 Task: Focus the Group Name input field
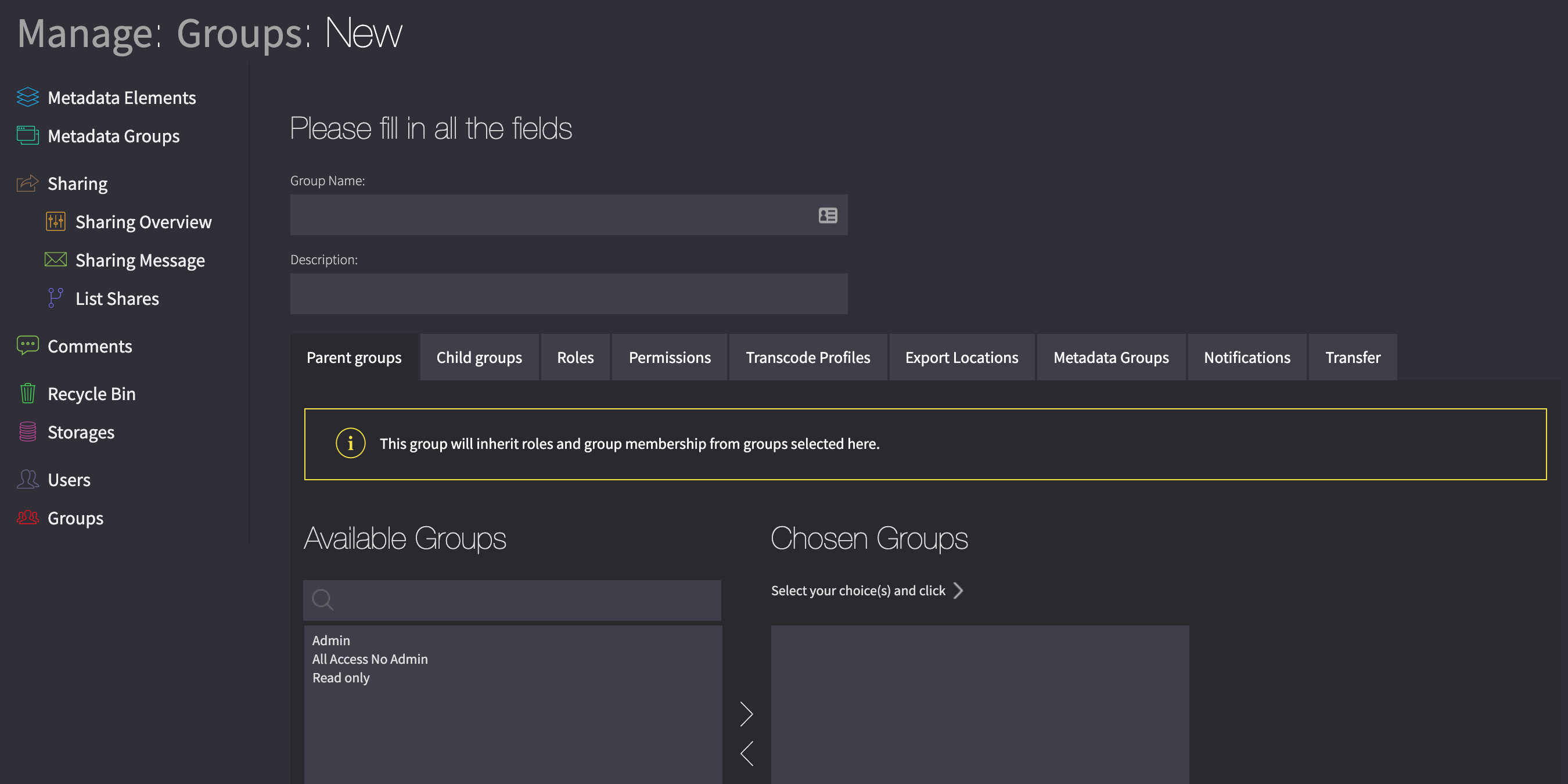[x=569, y=215]
